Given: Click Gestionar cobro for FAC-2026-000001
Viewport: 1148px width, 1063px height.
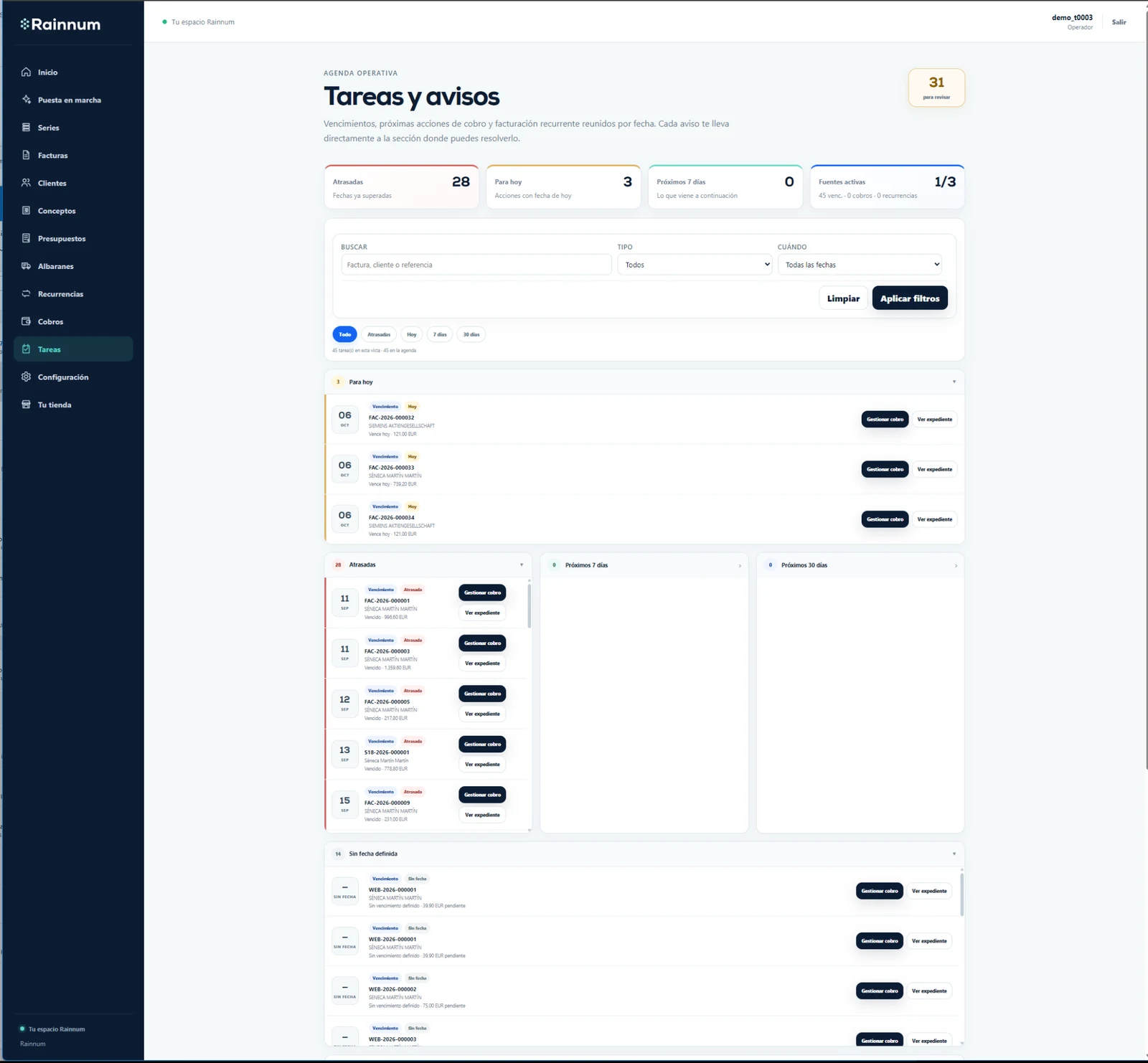Looking at the screenshot, I should click(482, 592).
